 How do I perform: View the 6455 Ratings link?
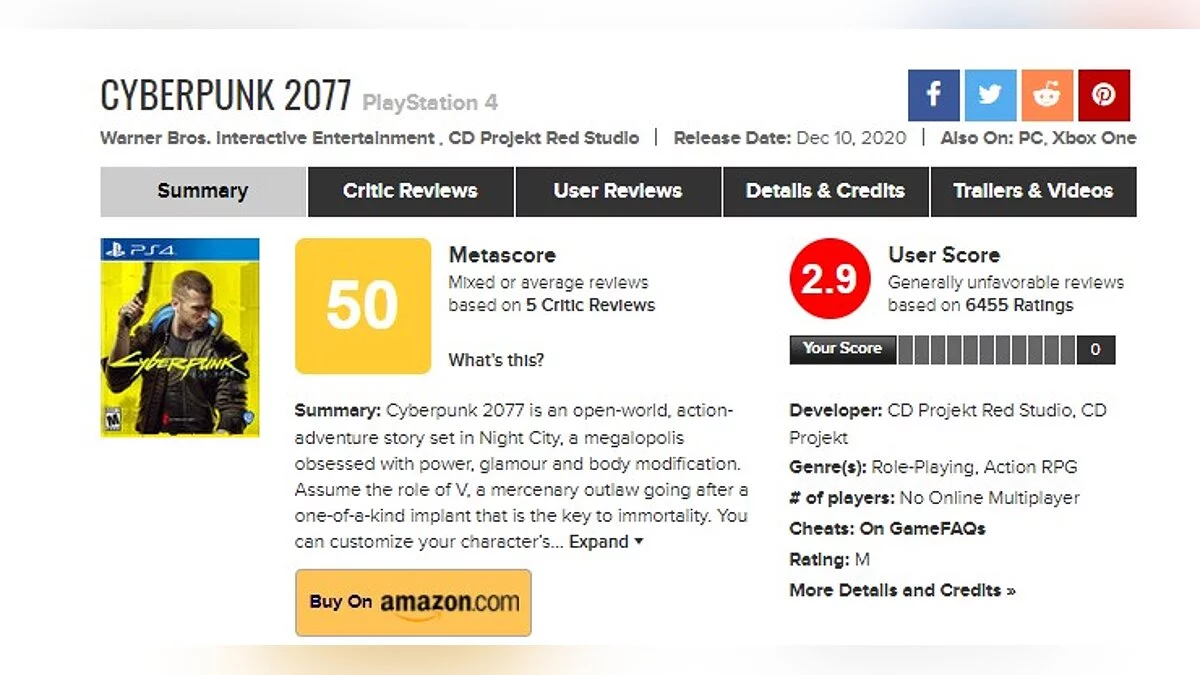pyautogui.click(x=1019, y=305)
